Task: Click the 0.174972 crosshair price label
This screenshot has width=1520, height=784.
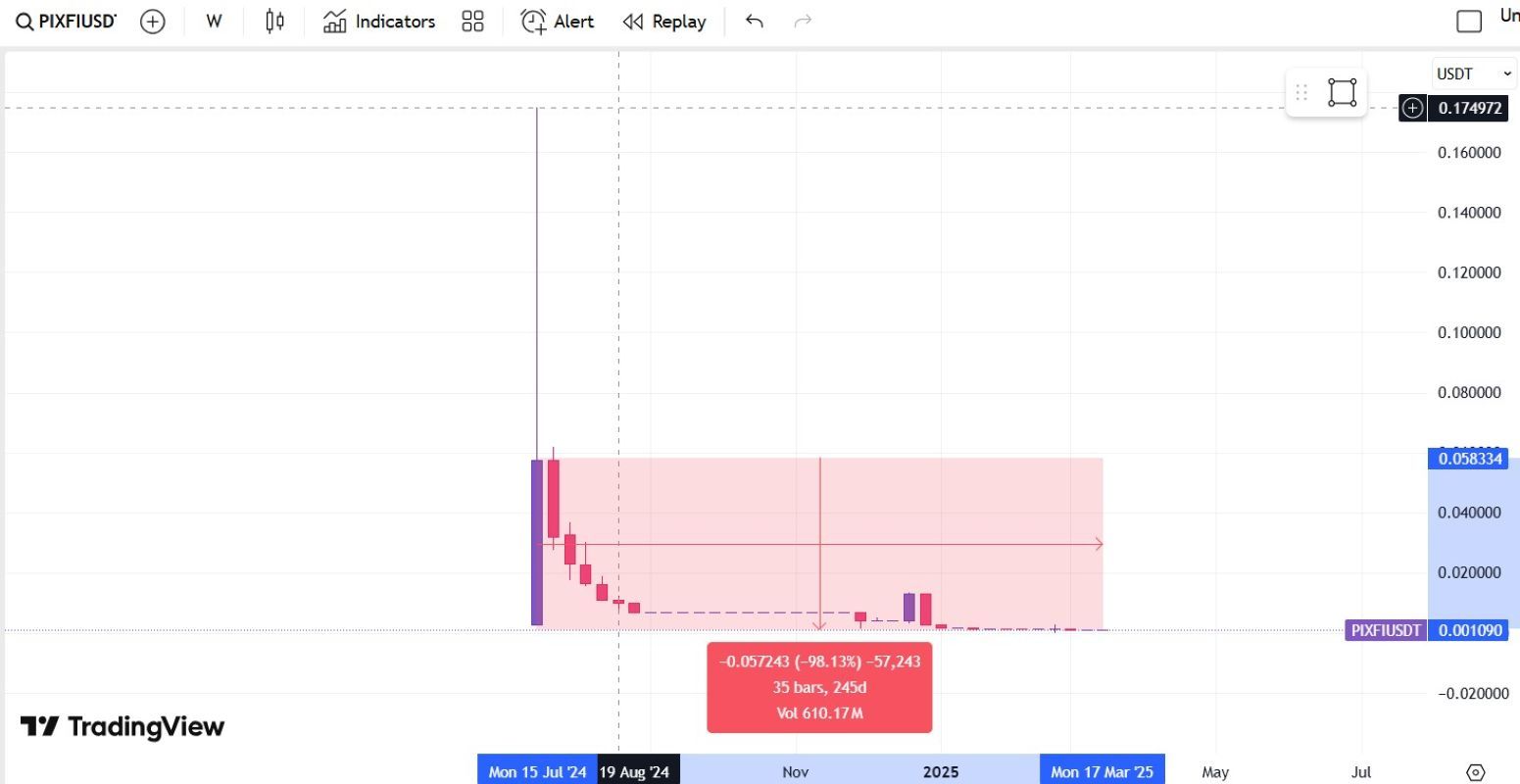Action: (x=1469, y=108)
